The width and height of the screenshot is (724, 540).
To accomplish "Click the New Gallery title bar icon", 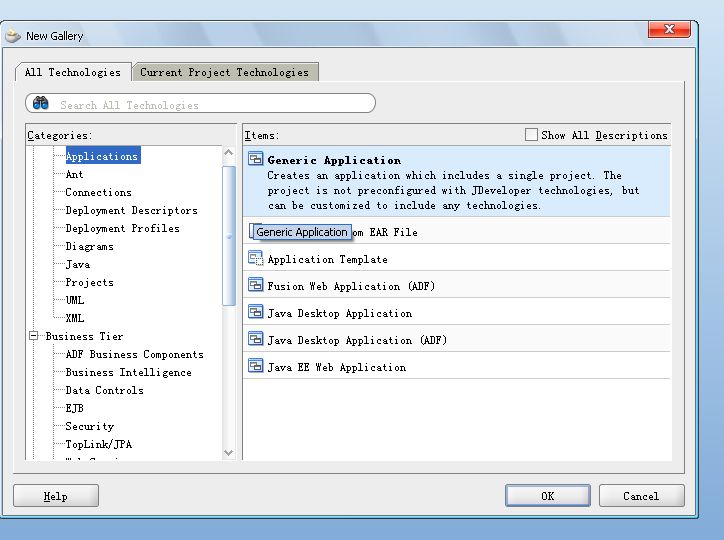I will (x=12, y=36).
